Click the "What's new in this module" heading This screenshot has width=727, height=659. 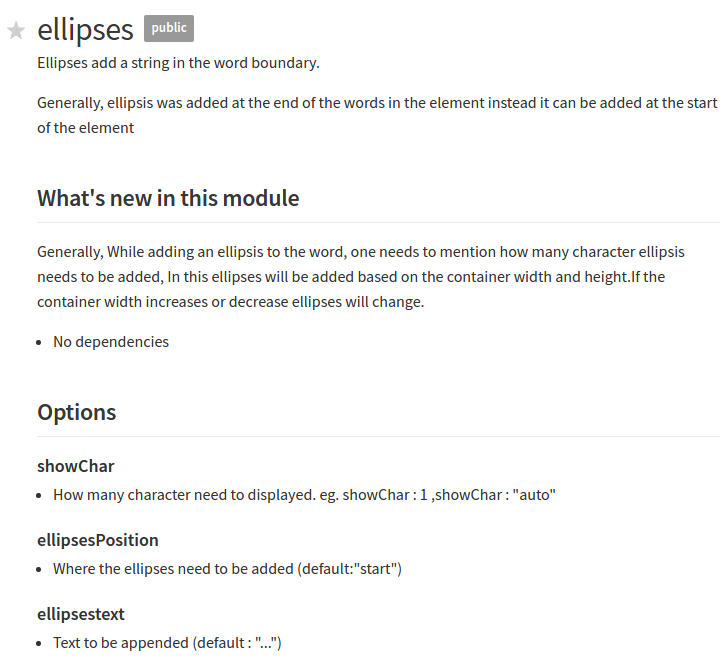click(168, 198)
